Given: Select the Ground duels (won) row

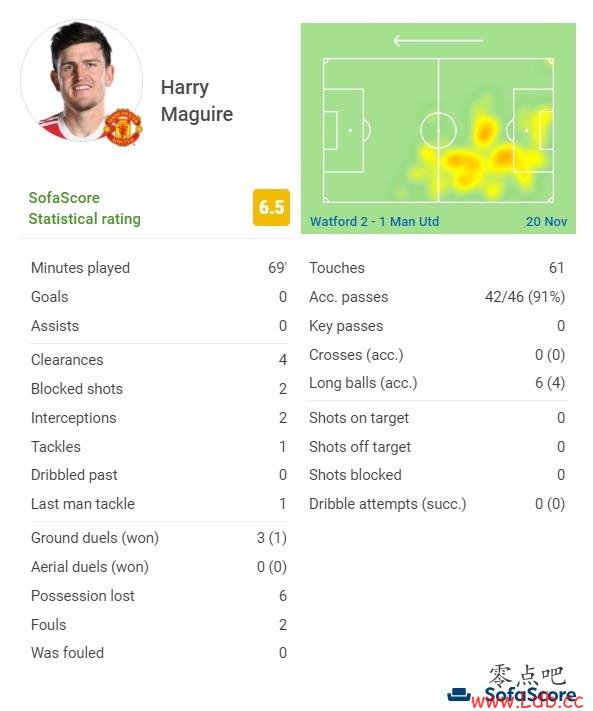Looking at the screenshot, I should [159, 538].
